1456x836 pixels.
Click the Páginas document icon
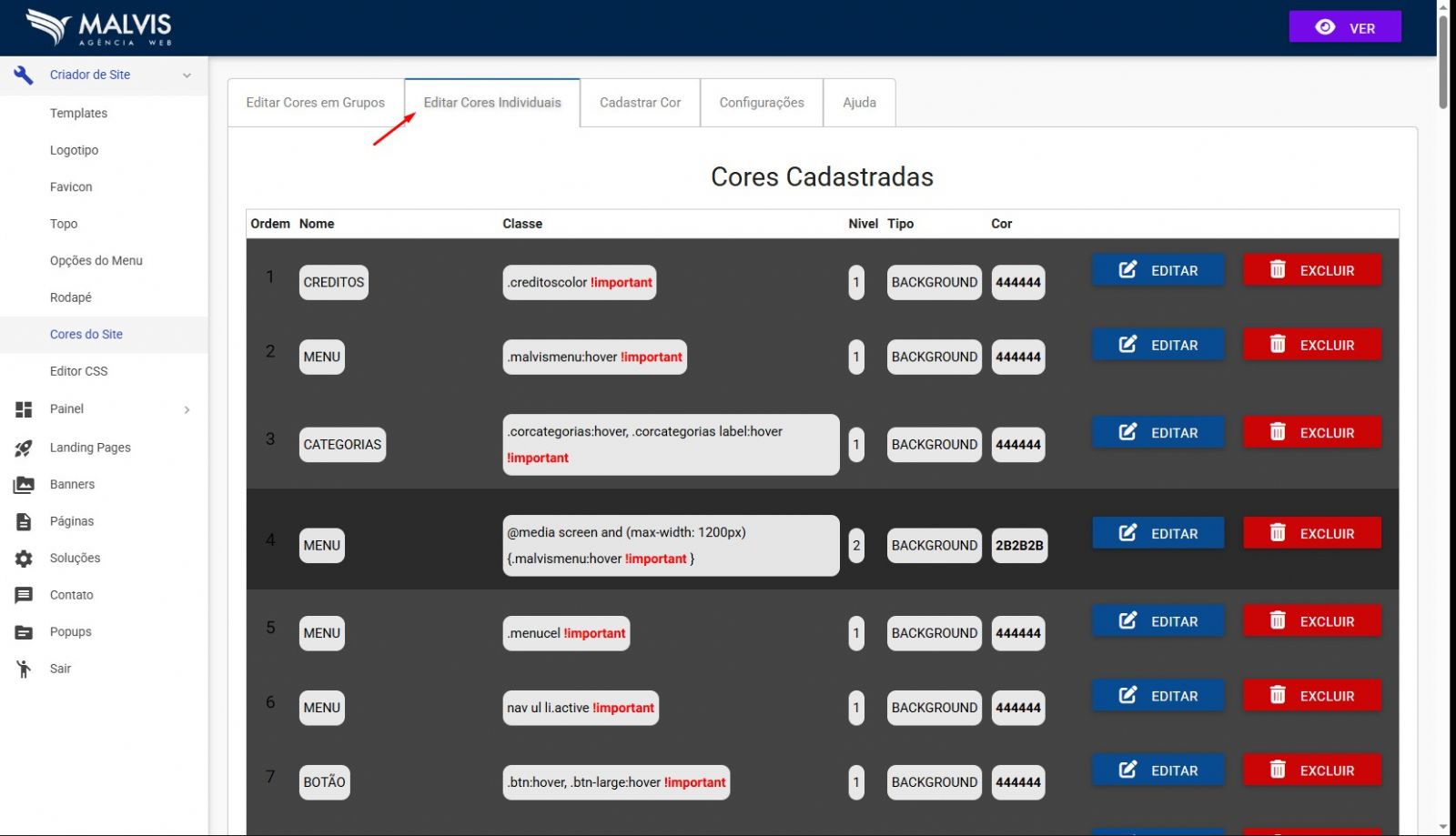coord(24,521)
